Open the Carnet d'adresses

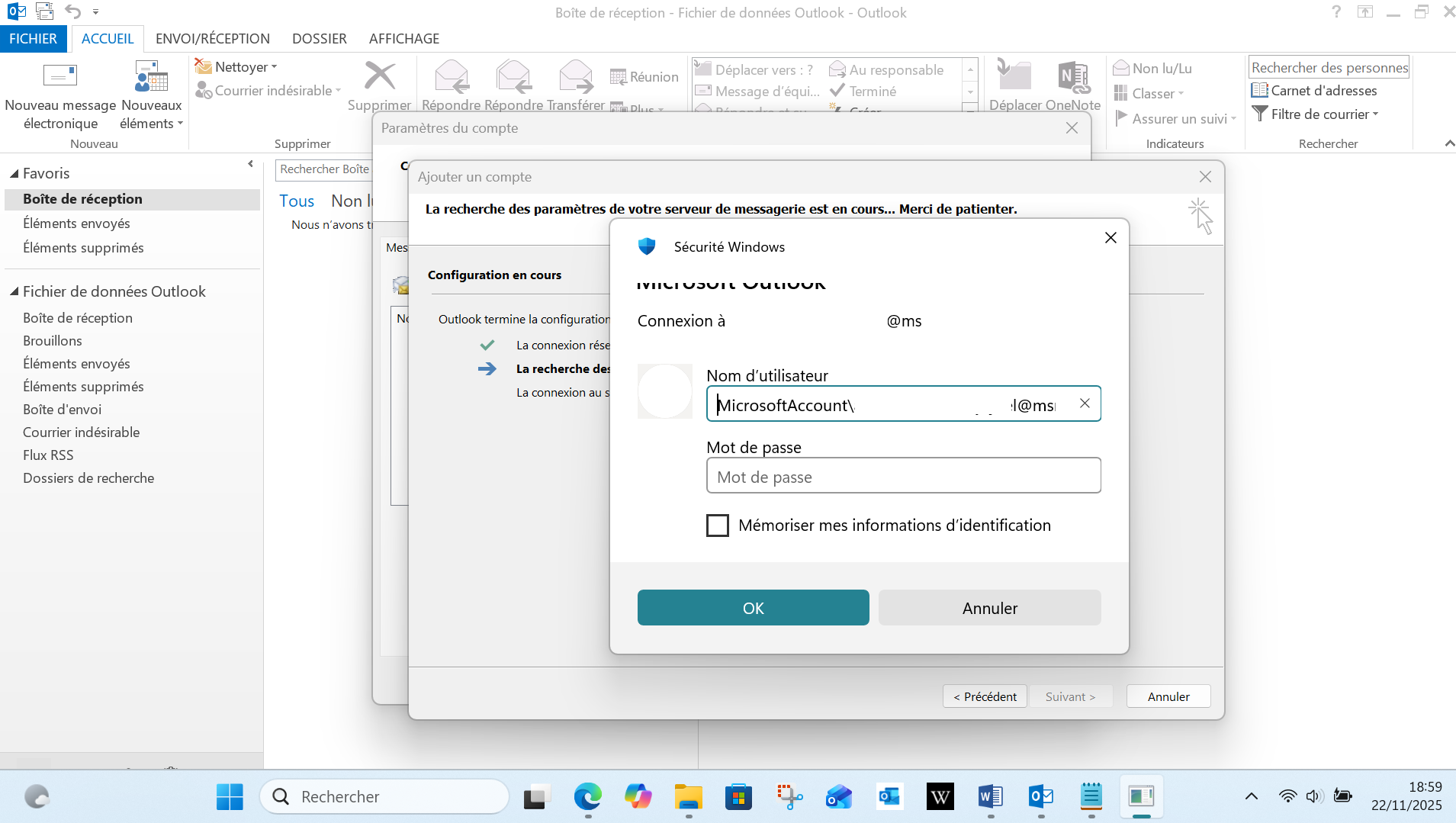point(1314,91)
